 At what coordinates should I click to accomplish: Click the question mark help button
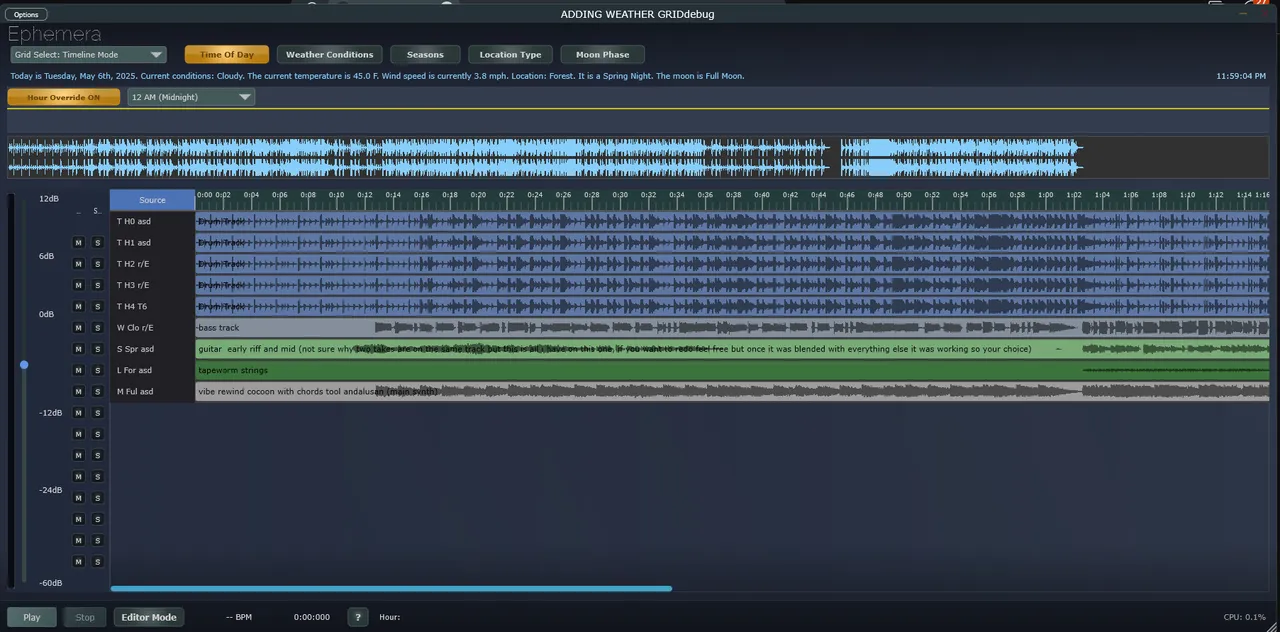[357, 617]
